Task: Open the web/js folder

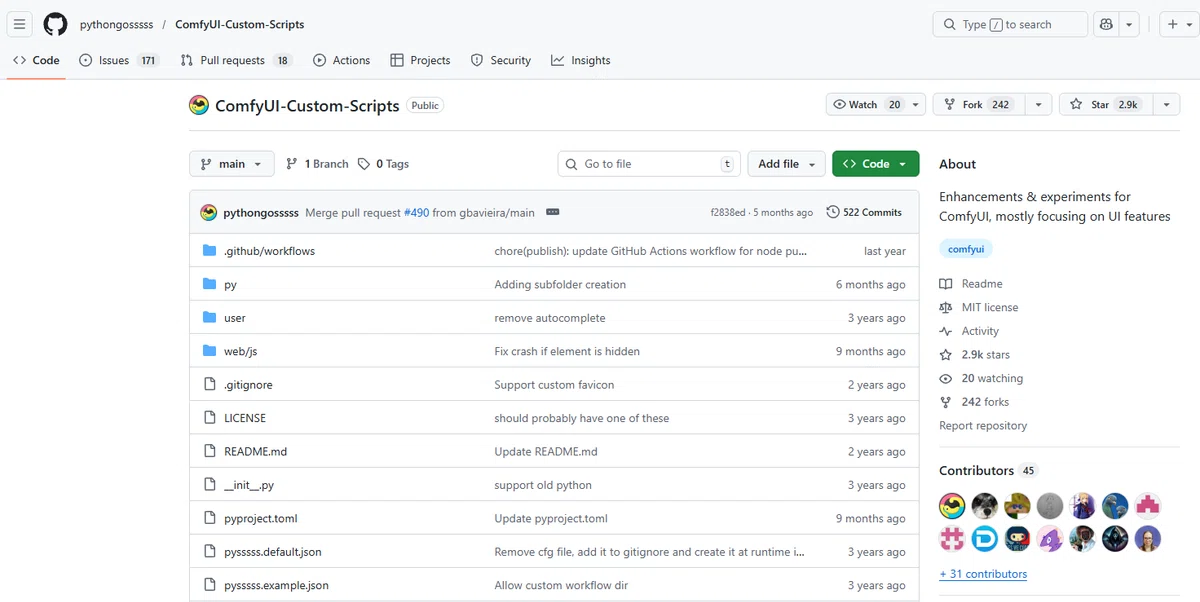Action: (x=240, y=352)
